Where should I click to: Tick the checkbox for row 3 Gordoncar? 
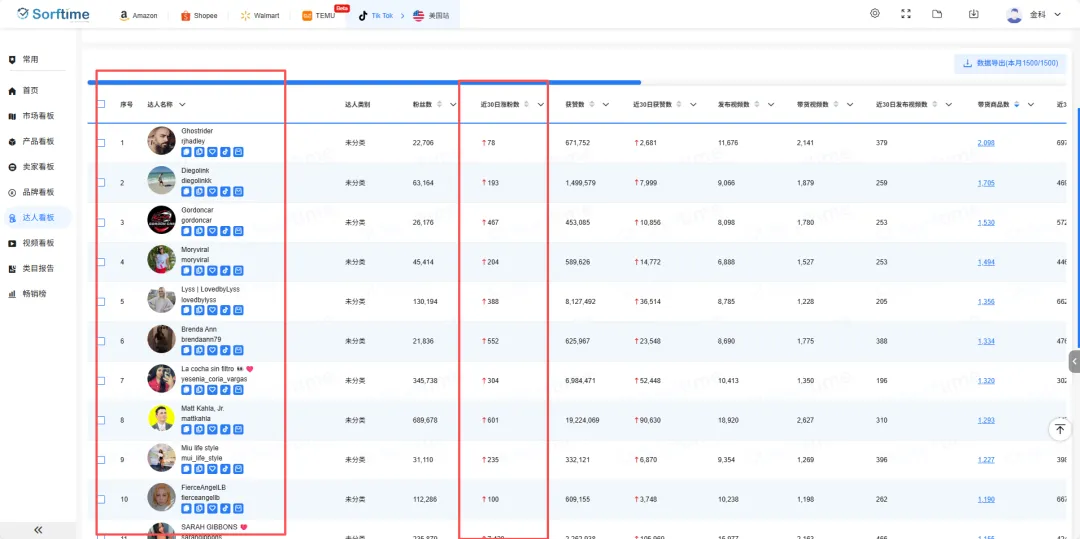click(x=101, y=222)
